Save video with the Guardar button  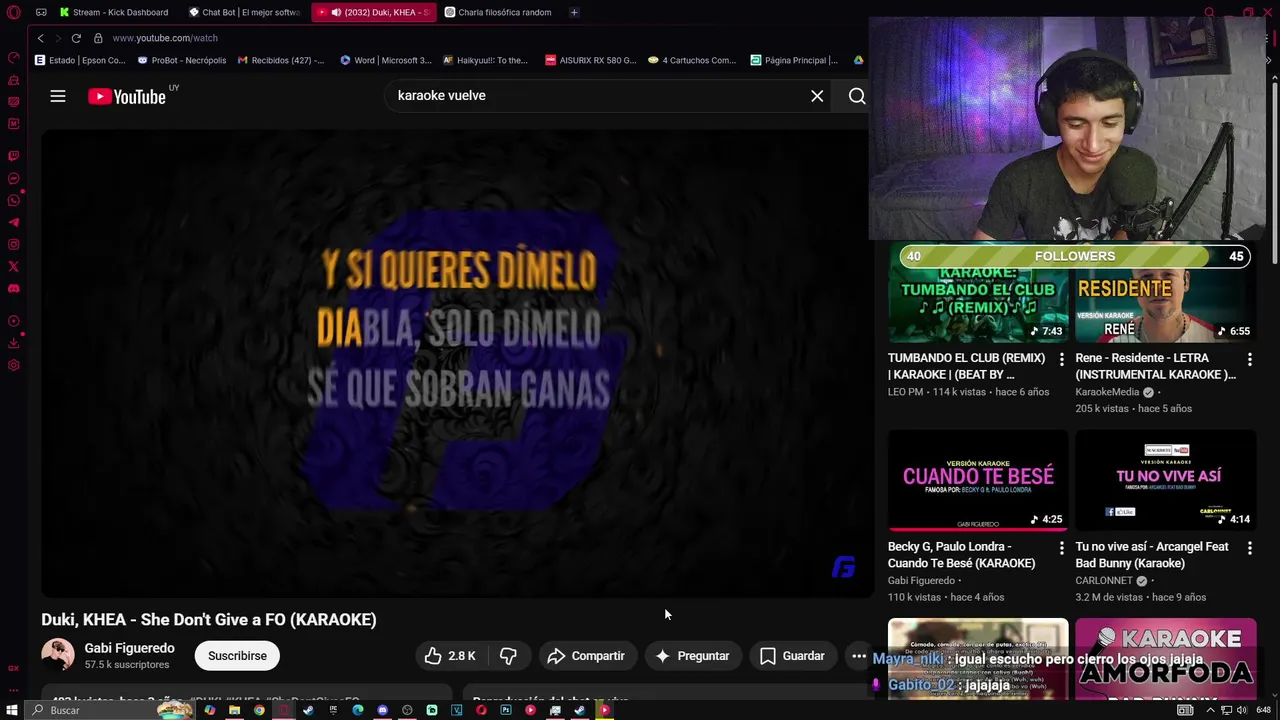pos(792,656)
